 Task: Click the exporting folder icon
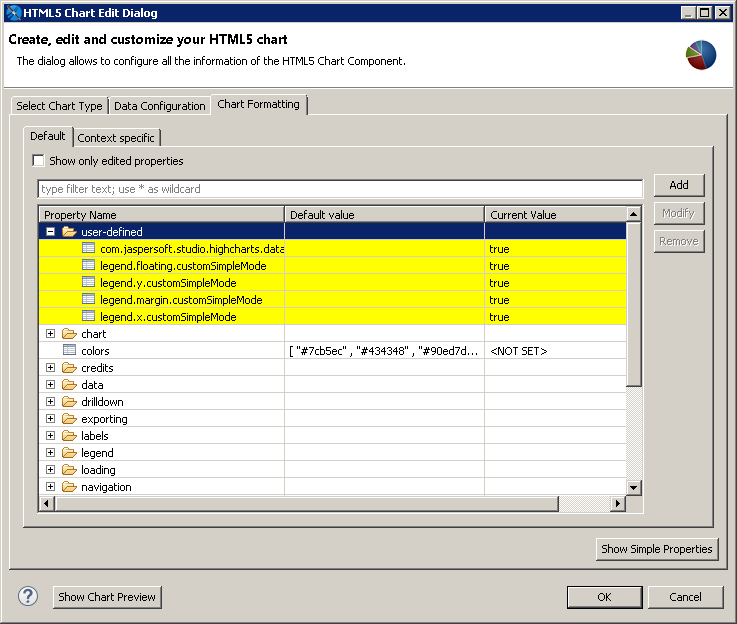[x=69, y=419]
